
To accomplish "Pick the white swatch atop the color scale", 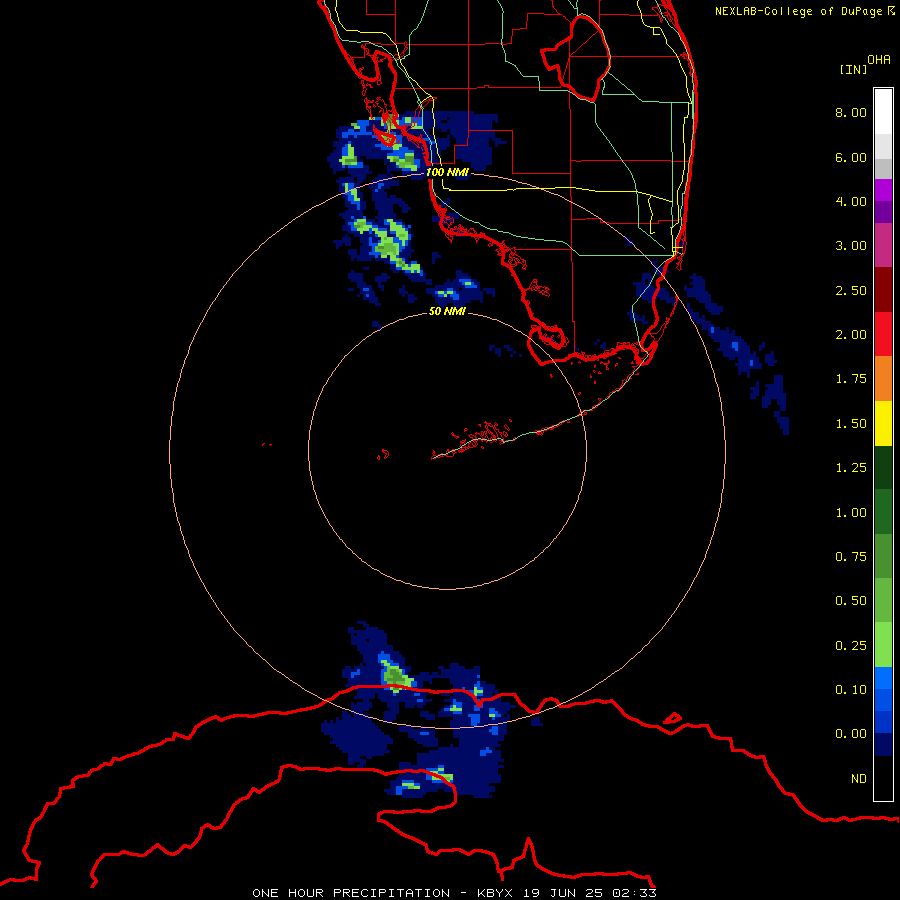I will (x=883, y=112).
